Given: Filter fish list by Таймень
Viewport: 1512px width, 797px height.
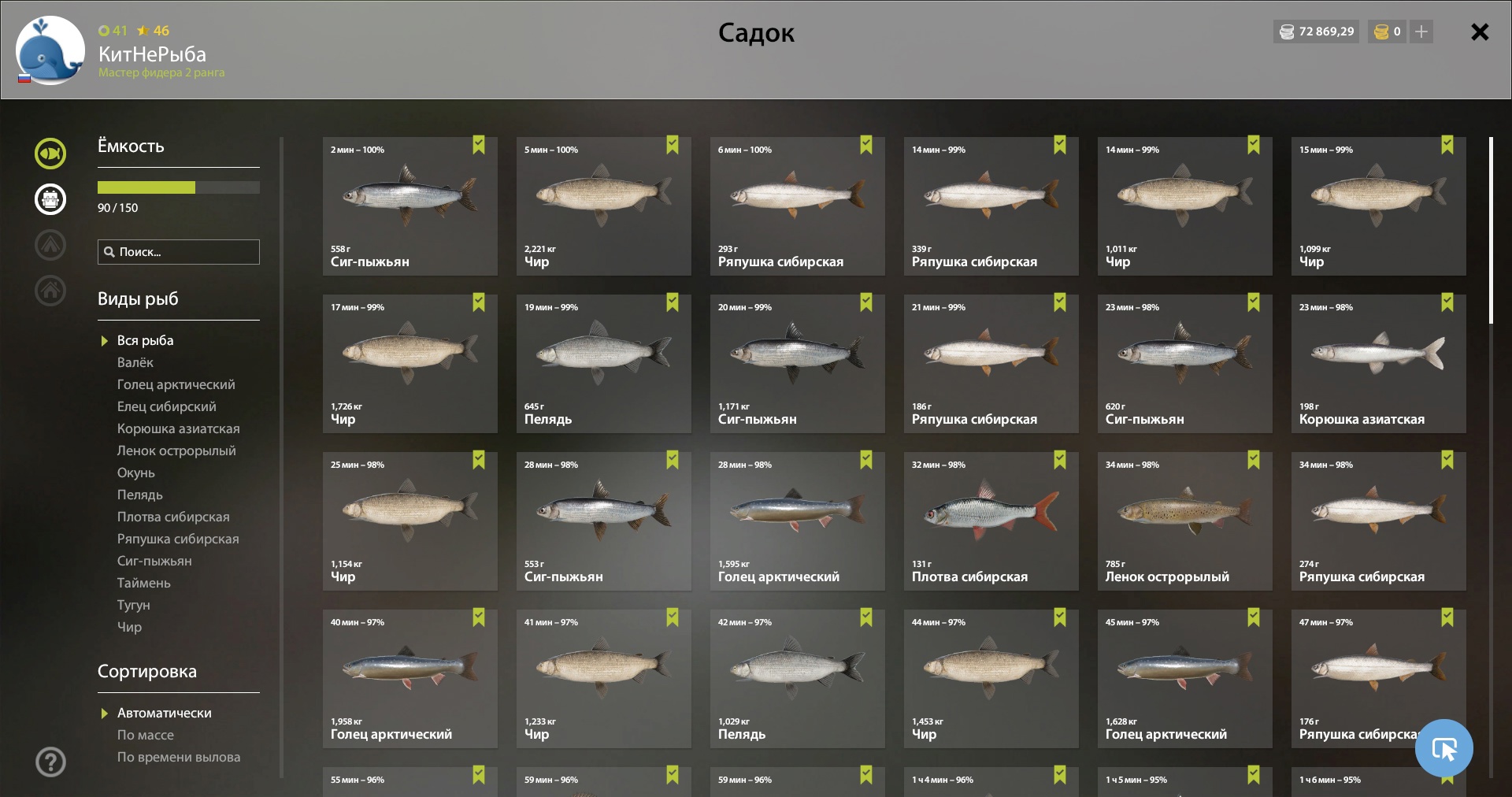Looking at the screenshot, I should (x=144, y=583).
